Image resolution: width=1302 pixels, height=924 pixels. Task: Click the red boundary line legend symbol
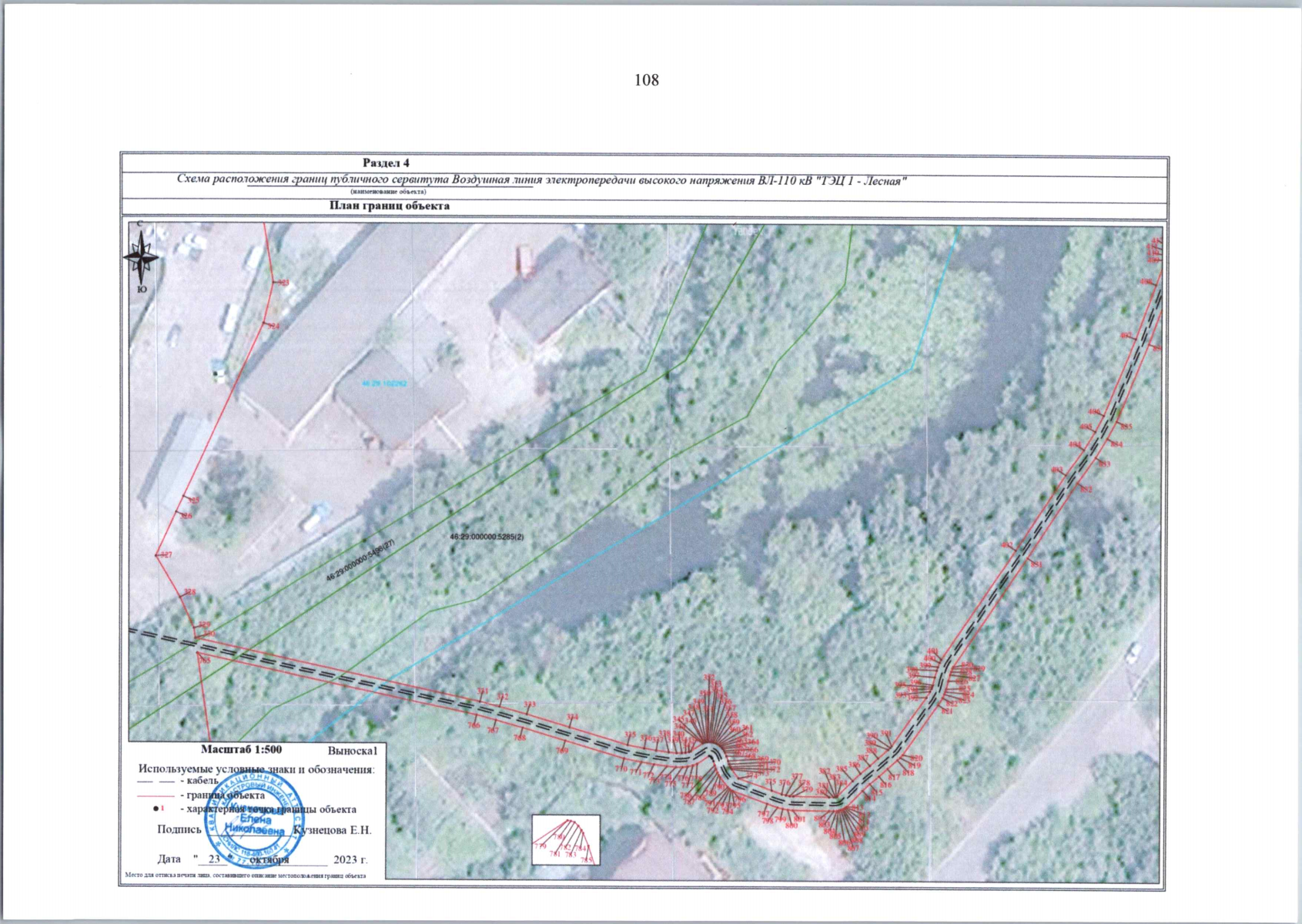(x=154, y=795)
